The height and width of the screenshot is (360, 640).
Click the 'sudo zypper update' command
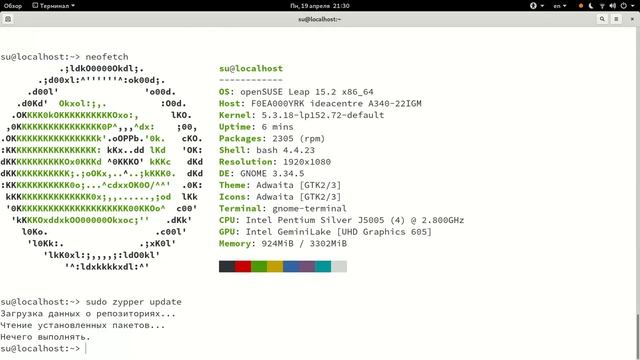(133, 302)
